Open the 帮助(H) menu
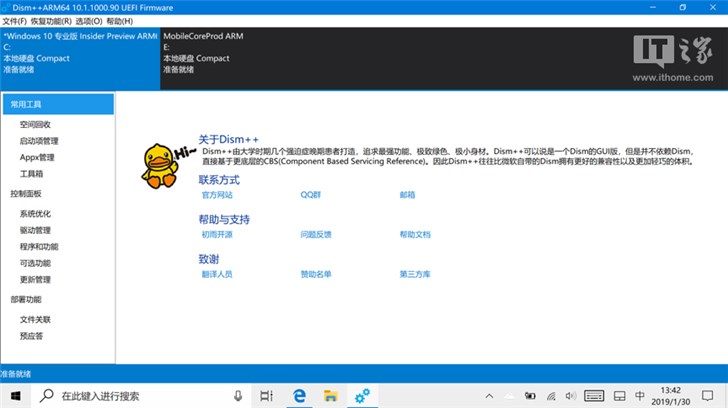The height and width of the screenshot is (408, 728). pos(119,21)
